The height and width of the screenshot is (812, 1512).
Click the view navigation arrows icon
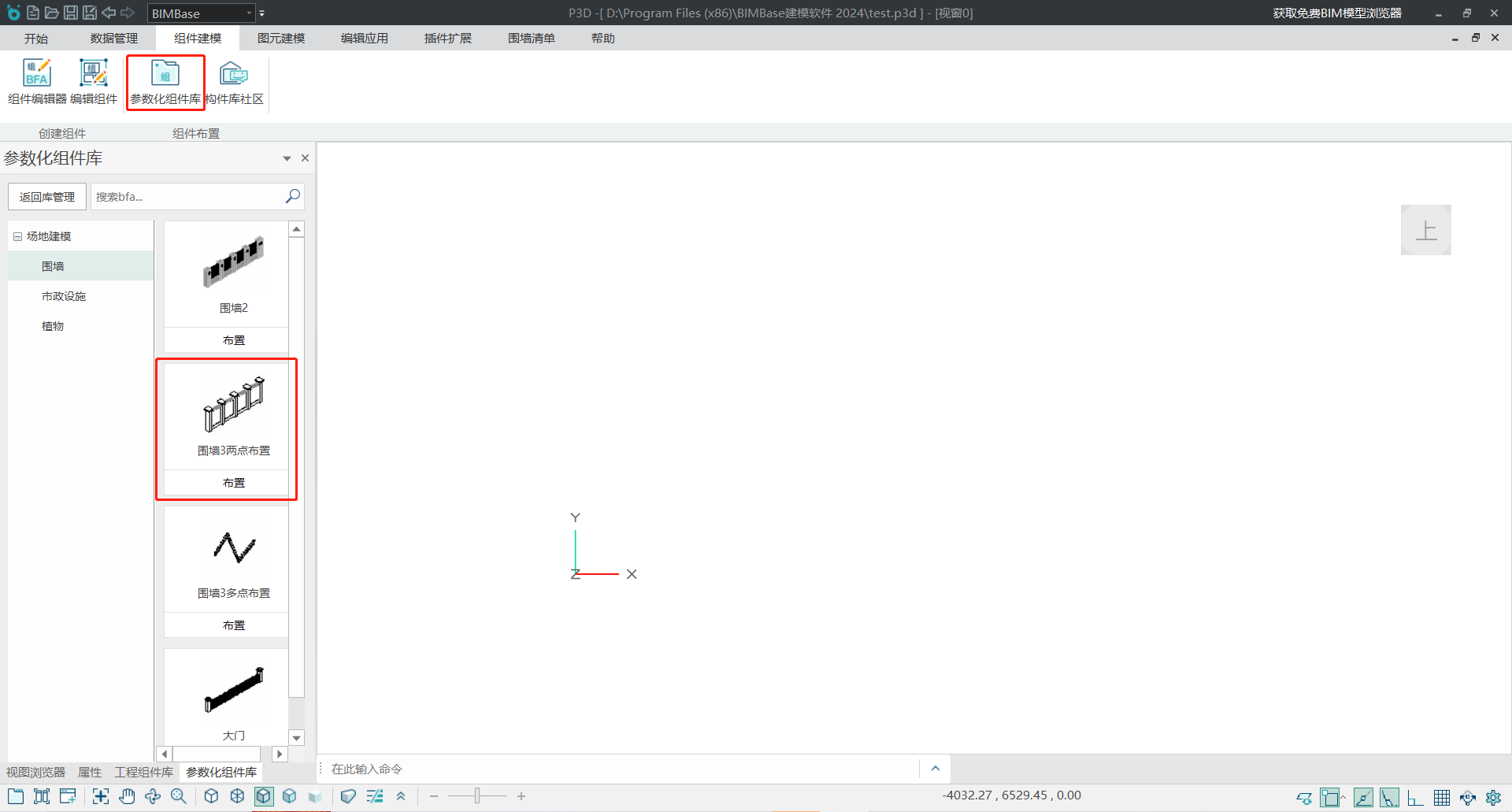click(1468, 798)
